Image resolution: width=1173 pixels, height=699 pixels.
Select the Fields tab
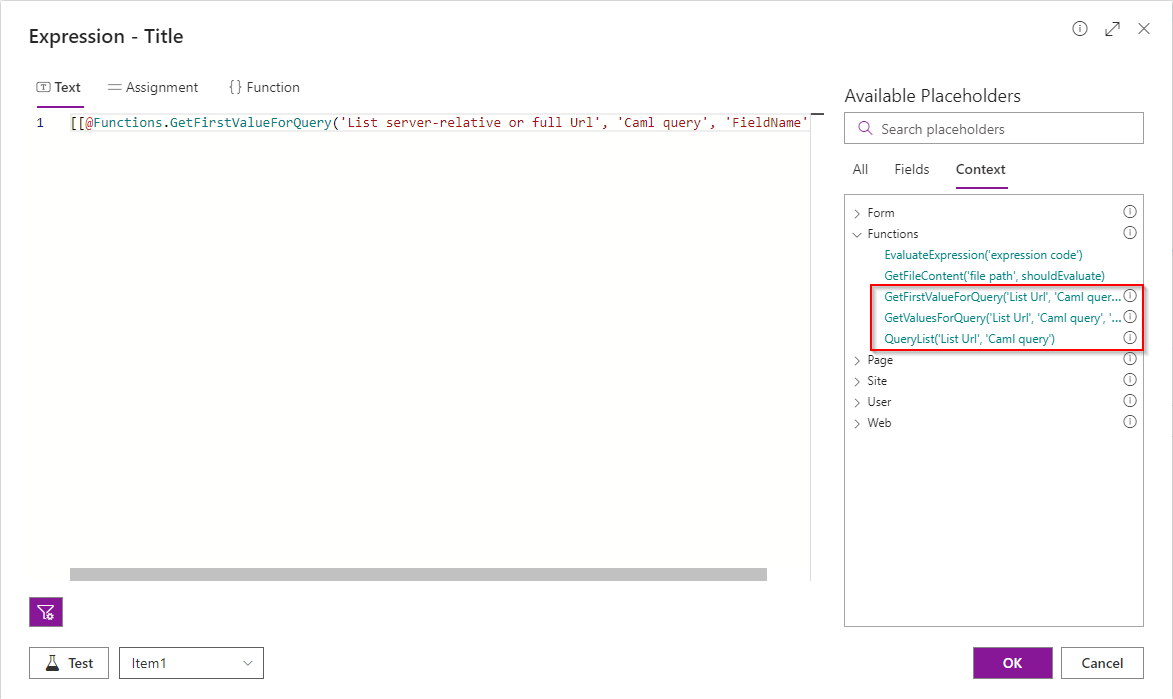[x=911, y=169]
